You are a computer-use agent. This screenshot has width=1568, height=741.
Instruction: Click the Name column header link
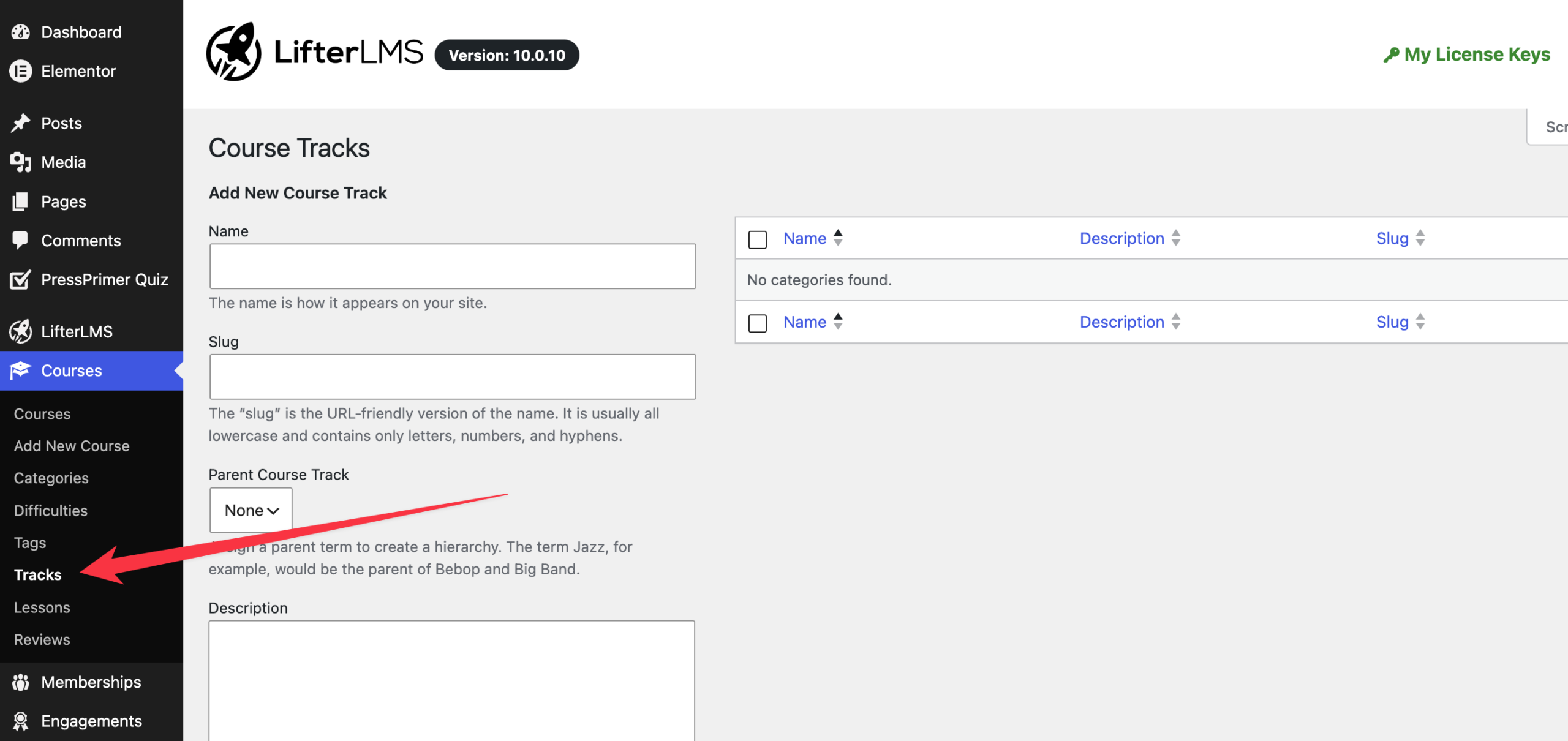click(x=805, y=238)
